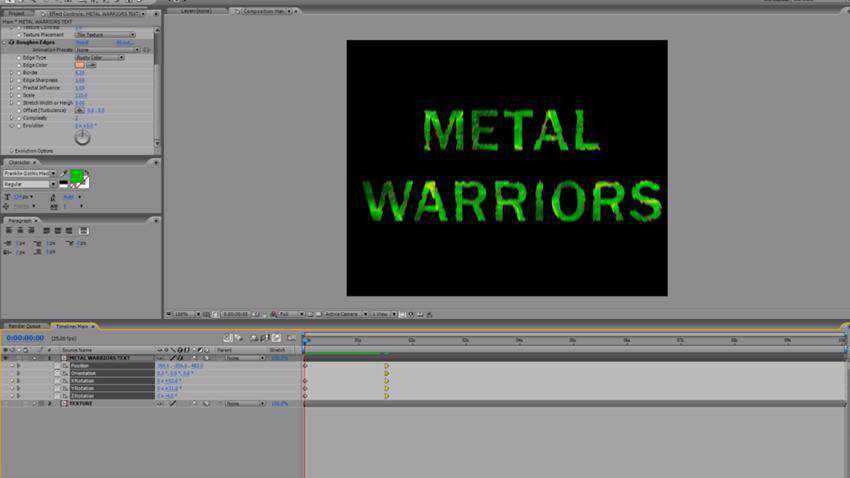Open the Active Camera view dropdown
This screenshot has width=850, height=478.
pyautogui.click(x=345, y=314)
